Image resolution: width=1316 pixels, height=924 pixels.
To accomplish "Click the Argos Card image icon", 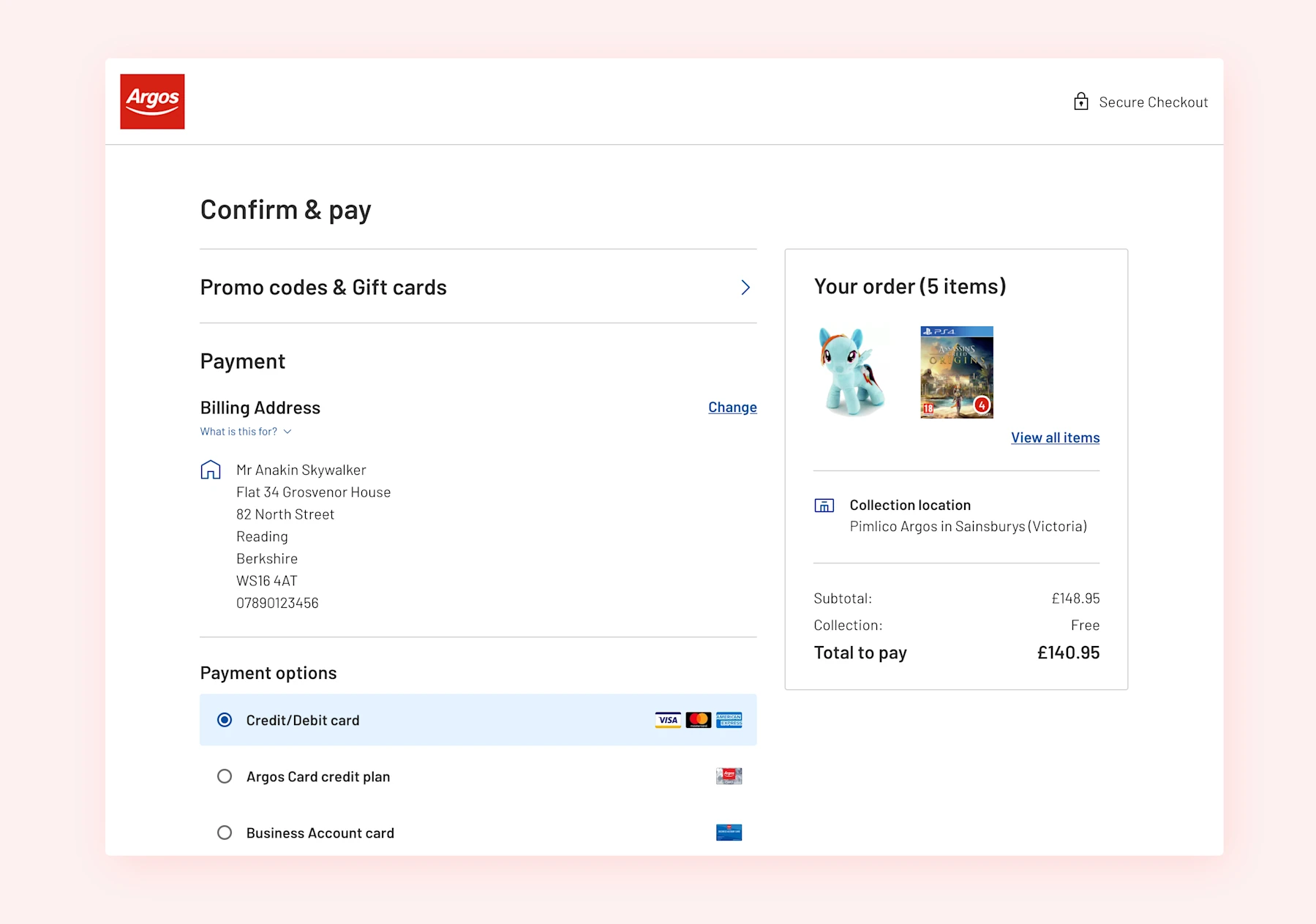I will click(x=729, y=776).
